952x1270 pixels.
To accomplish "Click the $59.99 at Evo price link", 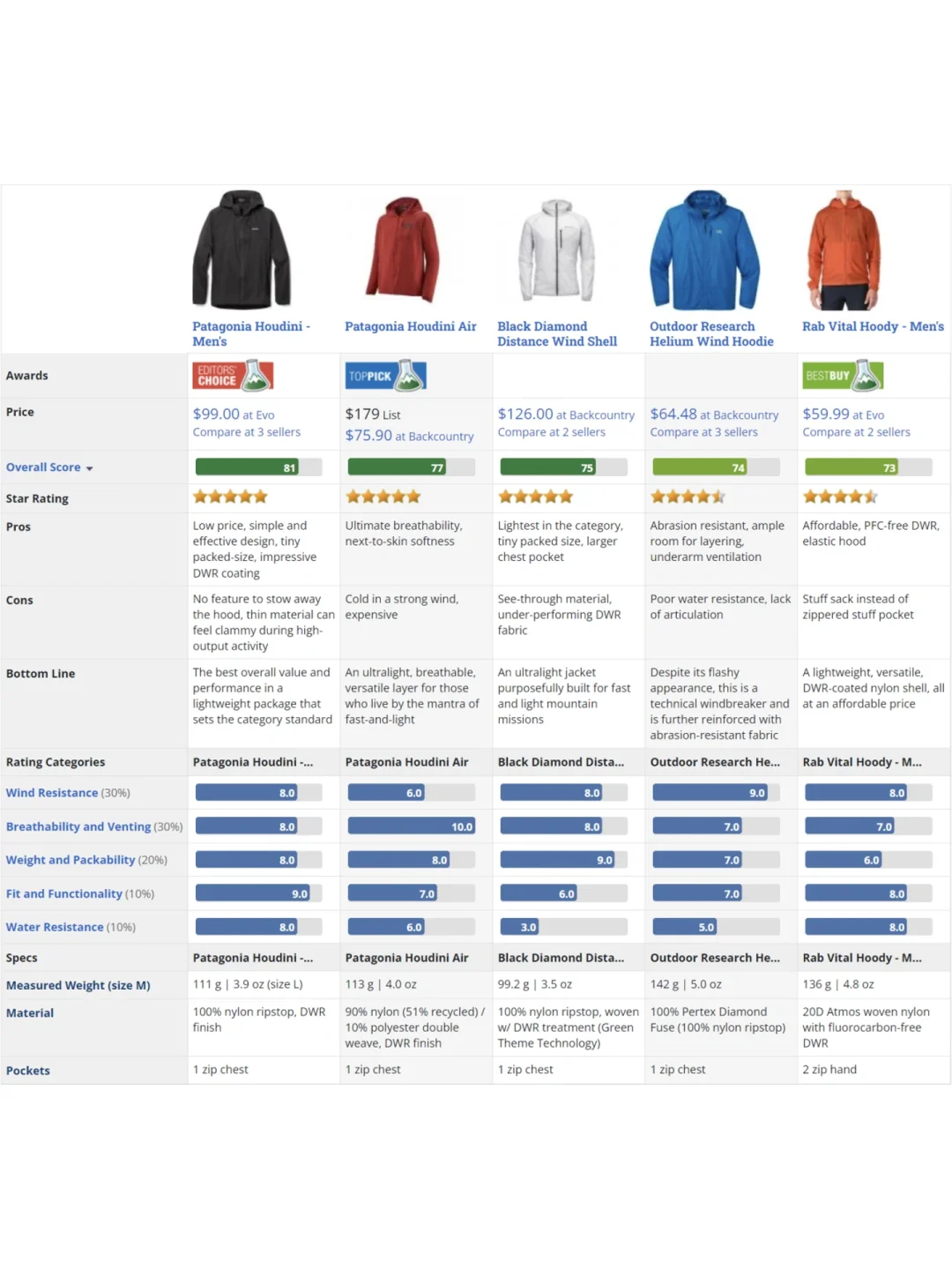I will pos(844,415).
